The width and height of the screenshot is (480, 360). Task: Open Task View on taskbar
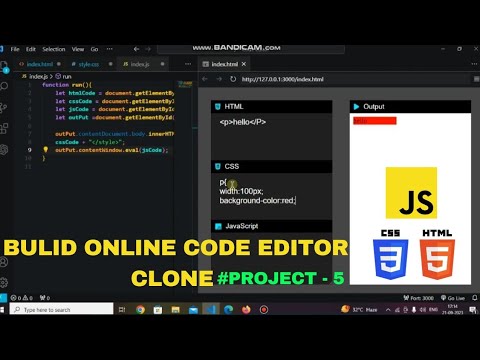[x=122, y=310]
